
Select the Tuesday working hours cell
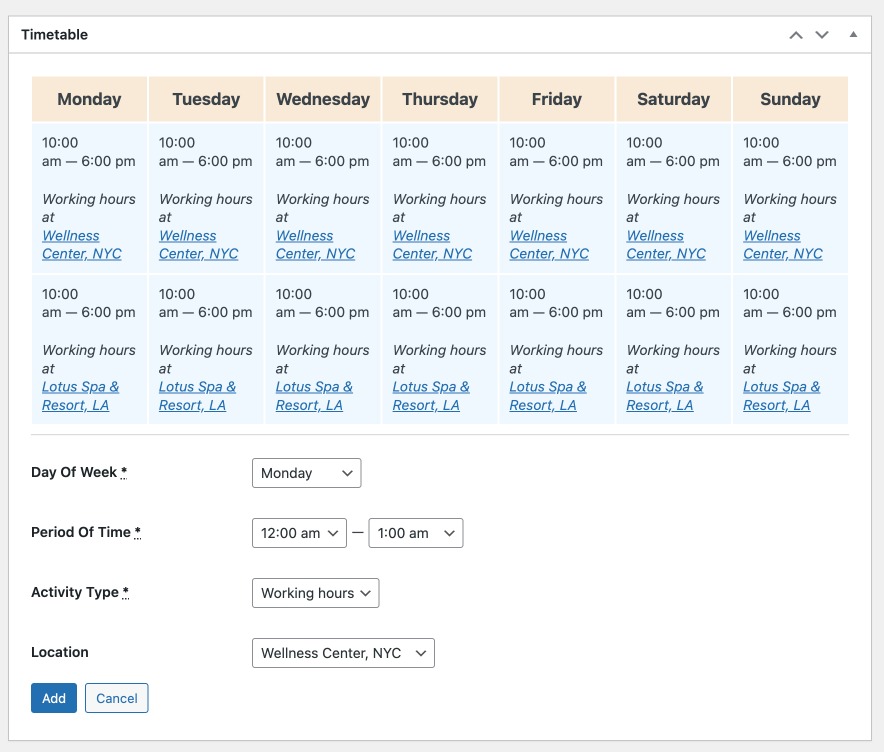(205, 197)
